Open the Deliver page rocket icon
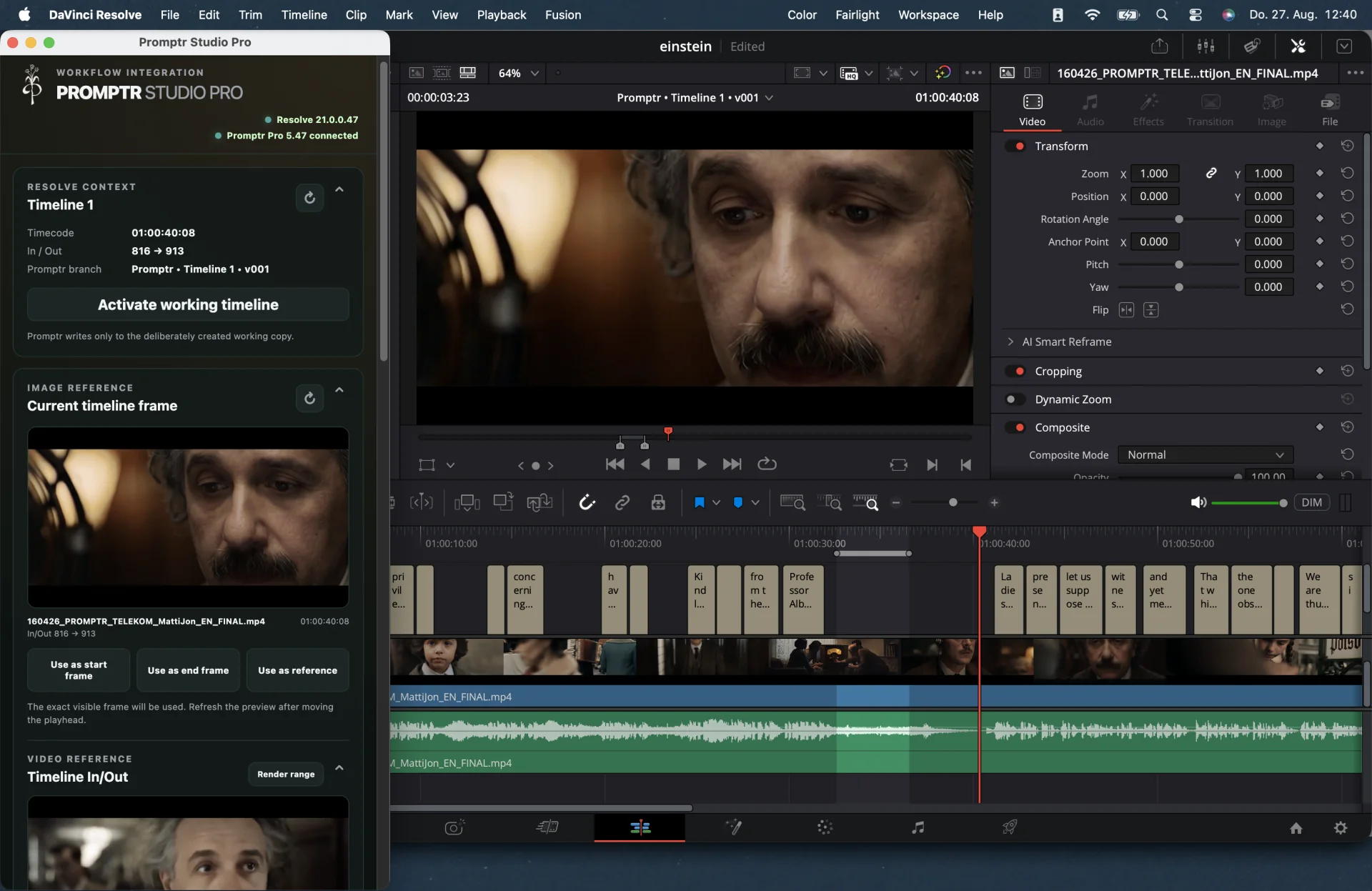Screen dimensions: 1372x891 coord(1009,827)
